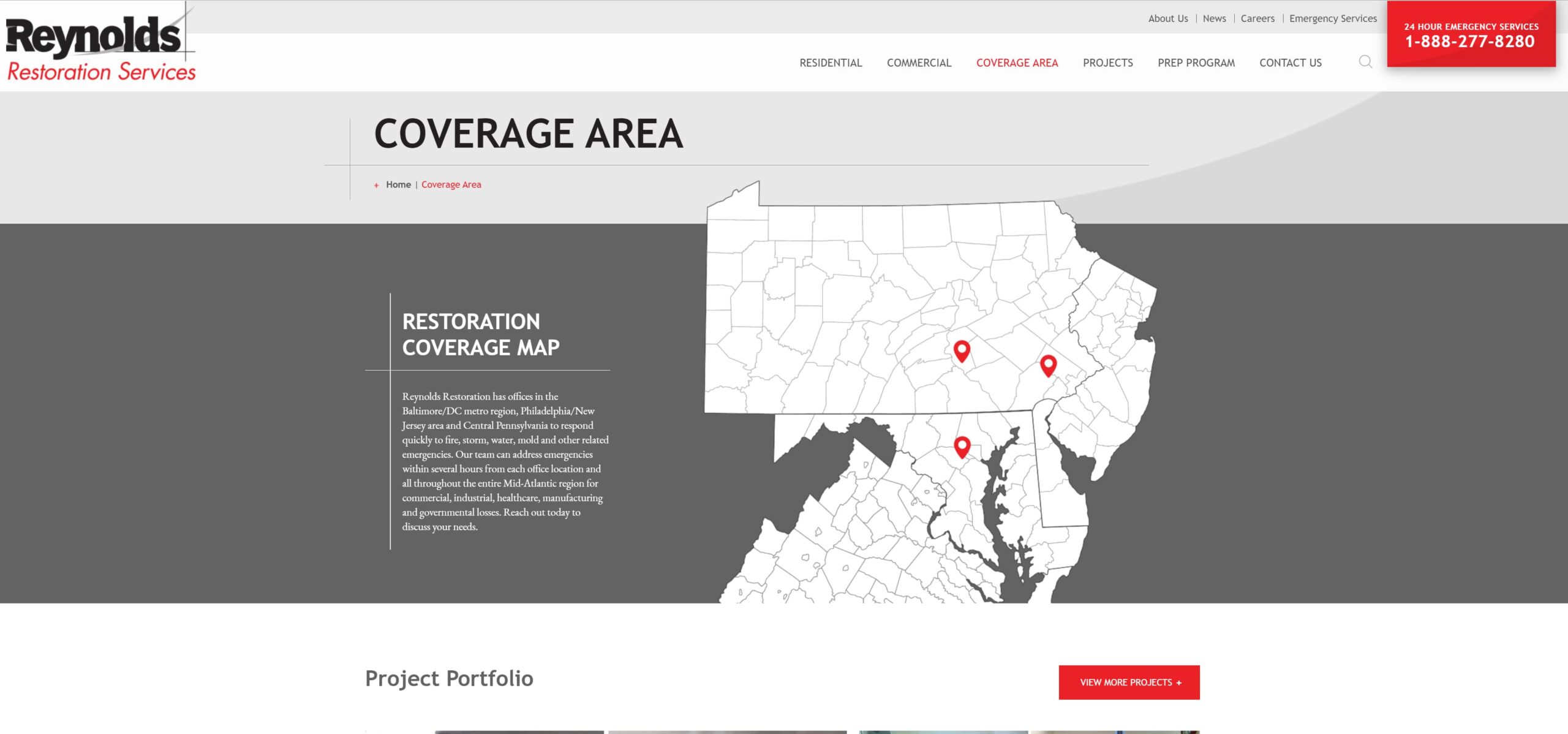
Task: Open the Emergency Services top link
Action: point(1333,18)
